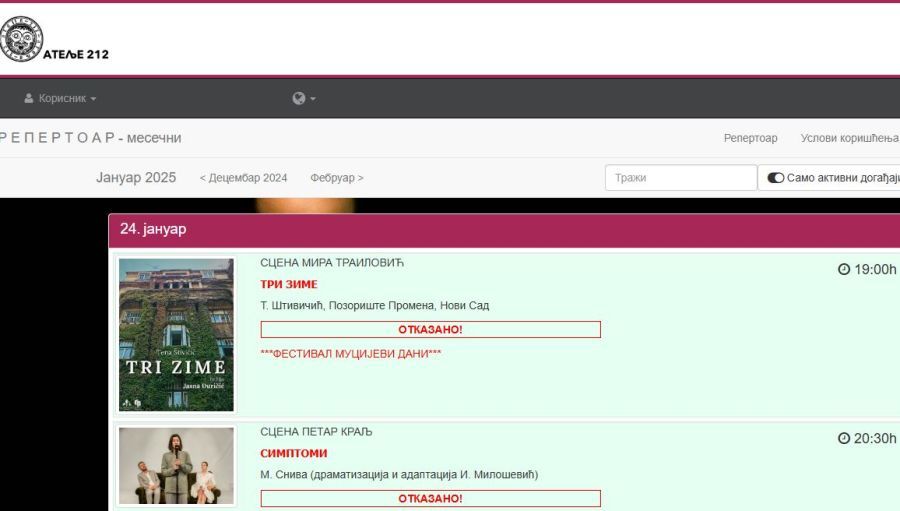Viewport: 900px width, 511px height.
Task: Focus the Тражи search field
Action: [681, 177]
